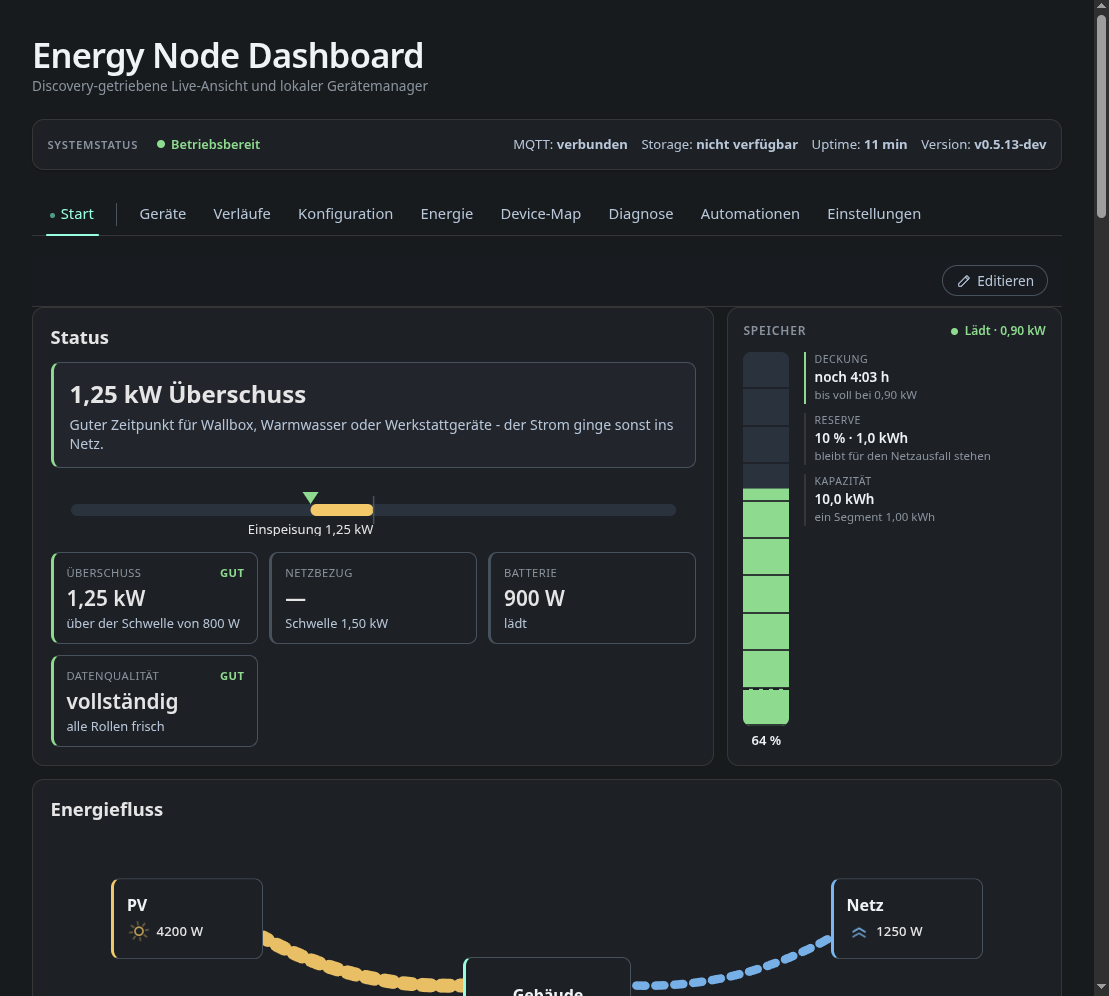Click 'über der Schwelle von 800 W'
Image resolution: width=1109 pixels, height=996 pixels.
[153, 623]
